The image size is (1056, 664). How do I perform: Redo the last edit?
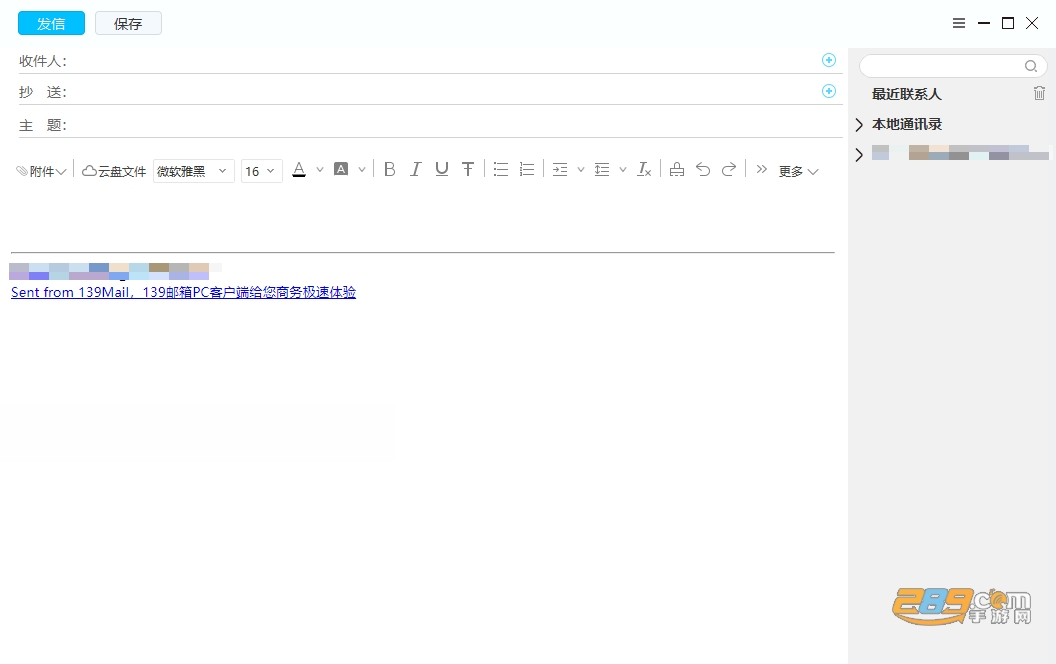tap(729, 170)
